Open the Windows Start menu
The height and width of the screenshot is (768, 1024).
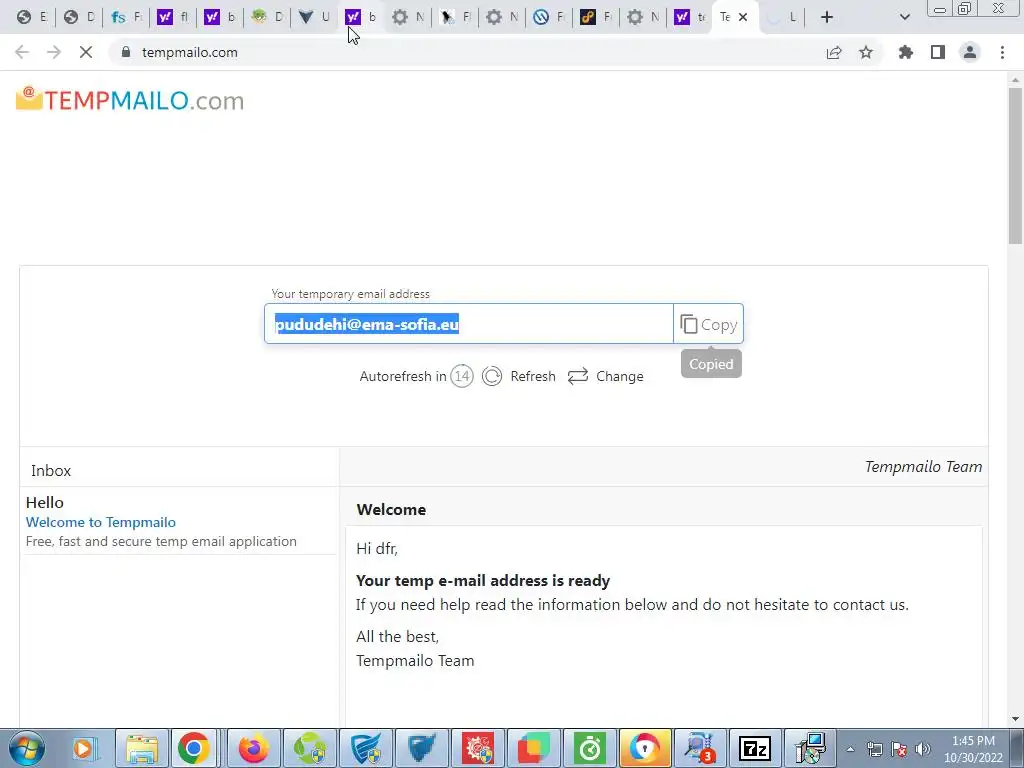click(26, 748)
